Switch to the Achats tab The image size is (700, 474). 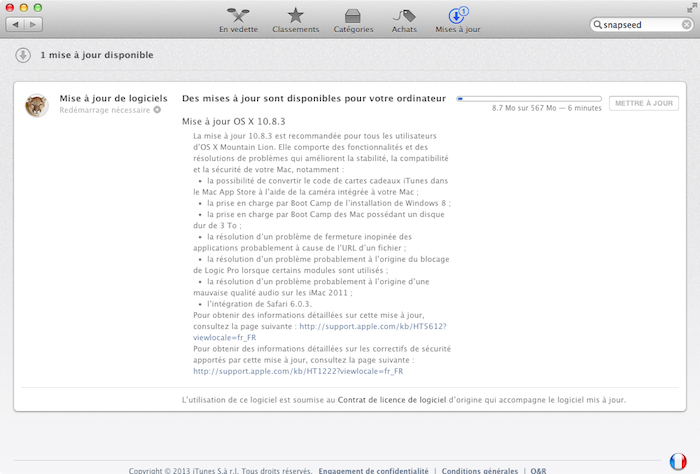tap(404, 19)
